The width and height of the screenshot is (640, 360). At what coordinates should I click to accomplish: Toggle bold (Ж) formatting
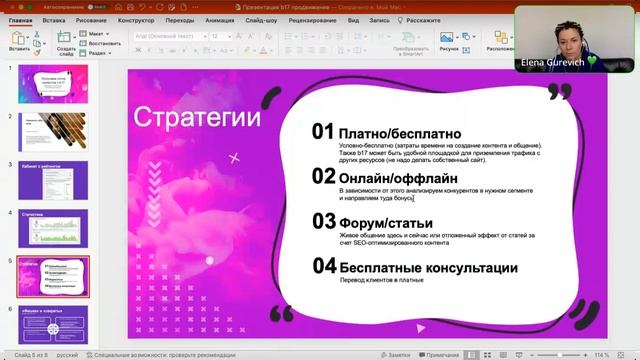pos(138,51)
